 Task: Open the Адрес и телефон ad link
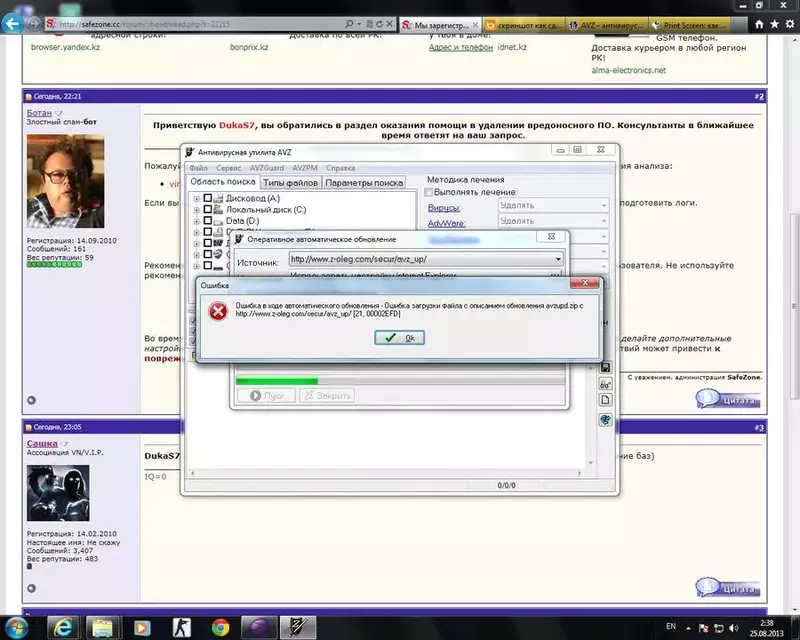[461, 47]
